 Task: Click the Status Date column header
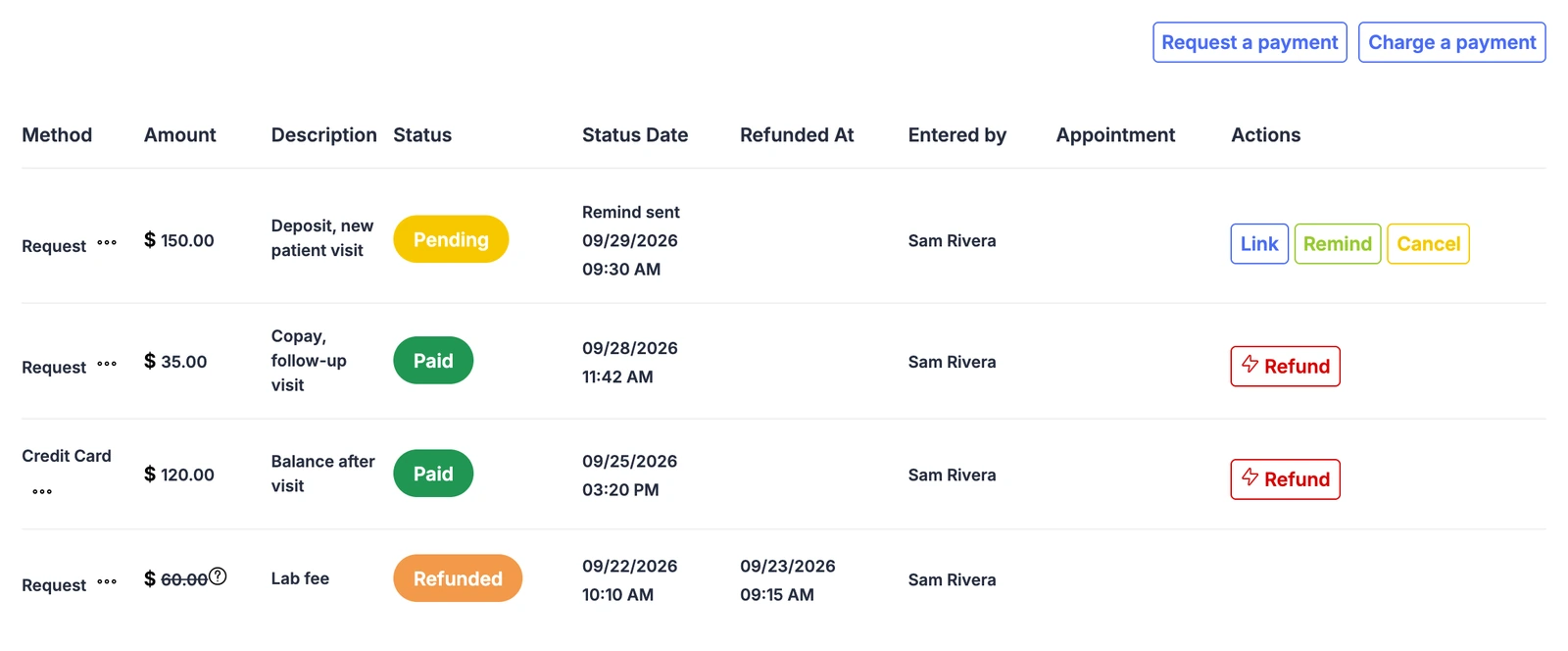(x=635, y=135)
